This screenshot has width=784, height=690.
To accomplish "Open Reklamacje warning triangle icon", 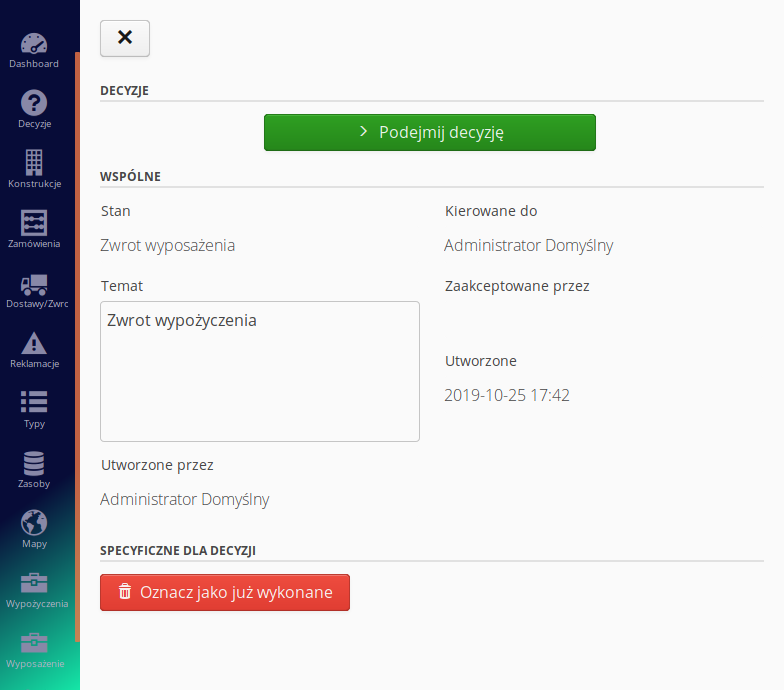I will coord(34,342).
